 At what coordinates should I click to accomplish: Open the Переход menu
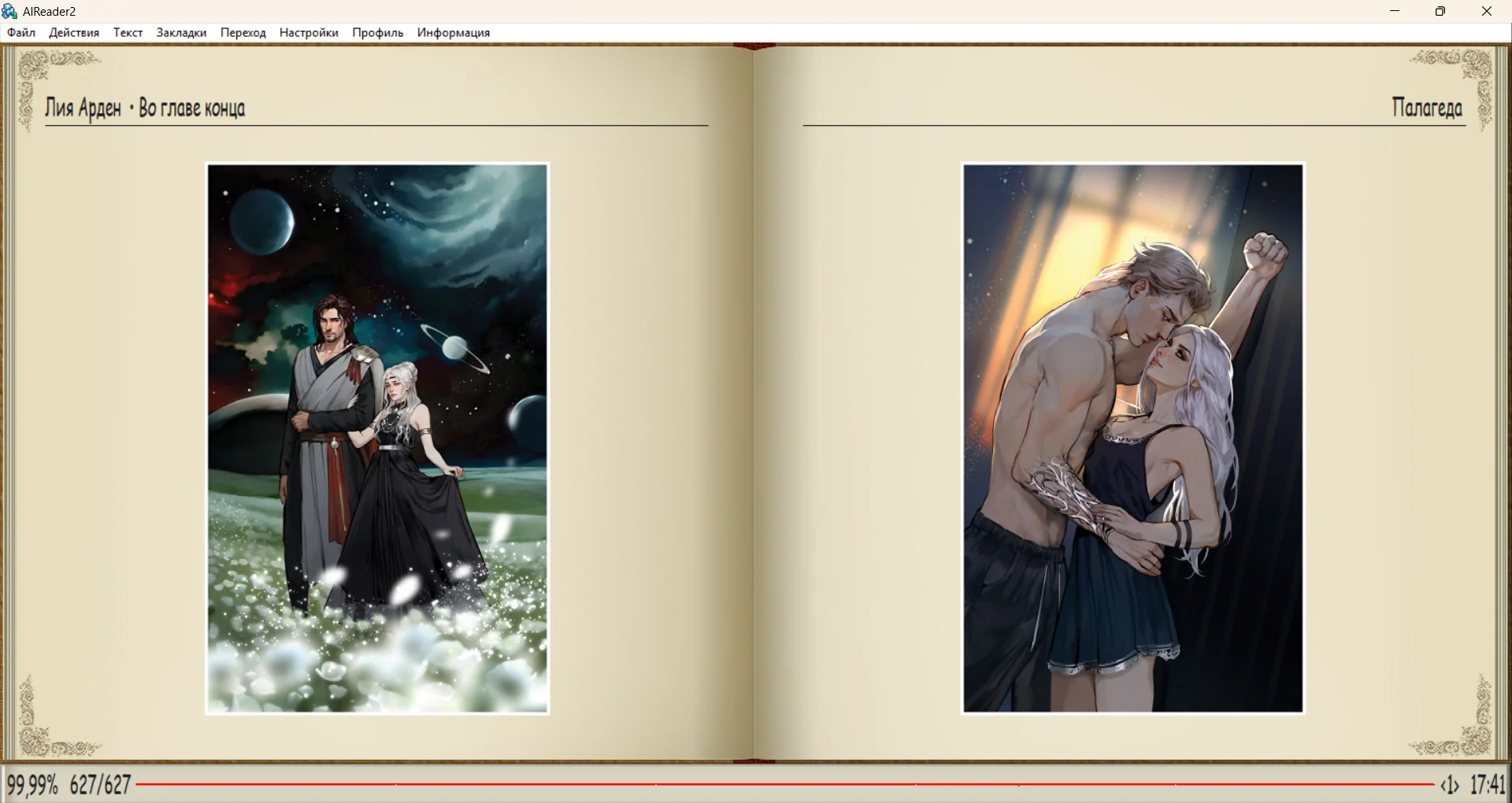[x=243, y=32]
